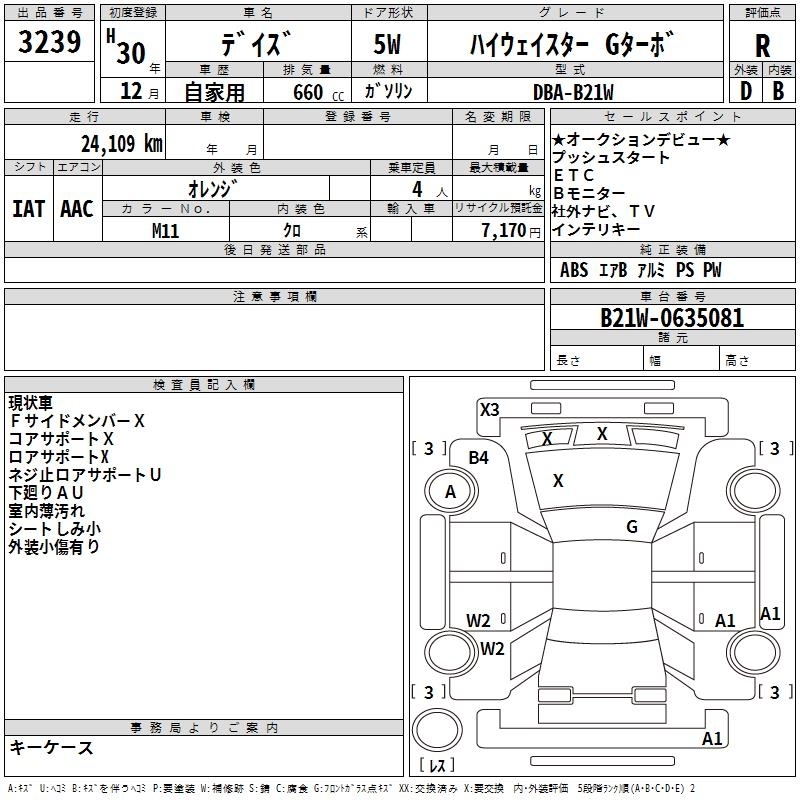Click the A1 mark on rear bumper
The image size is (800, 800).
tap(712, 738)
